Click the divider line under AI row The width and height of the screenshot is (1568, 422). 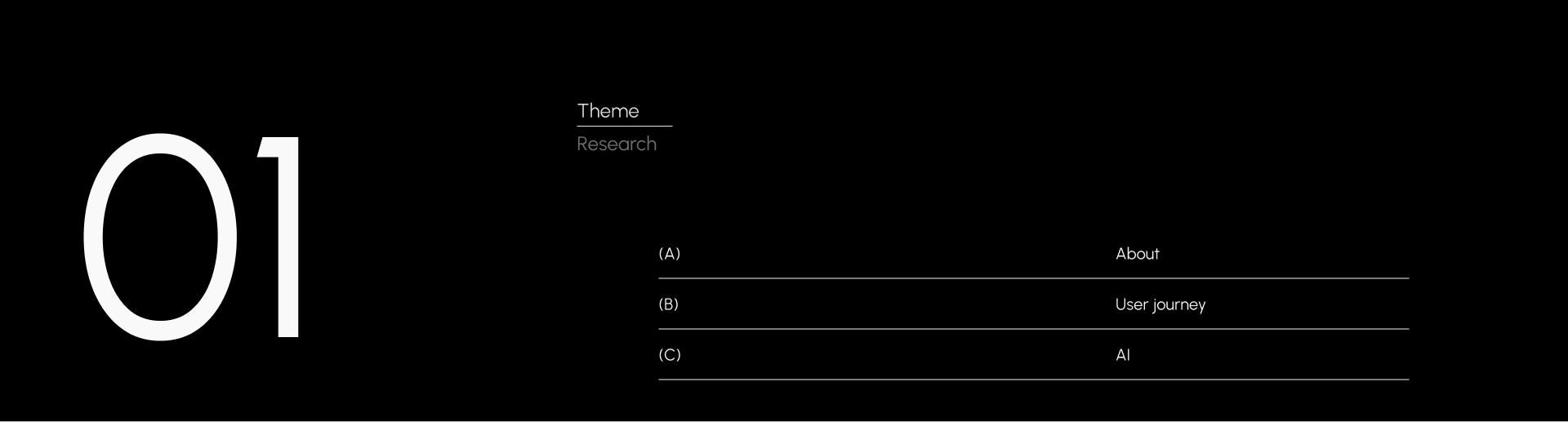1033,380
